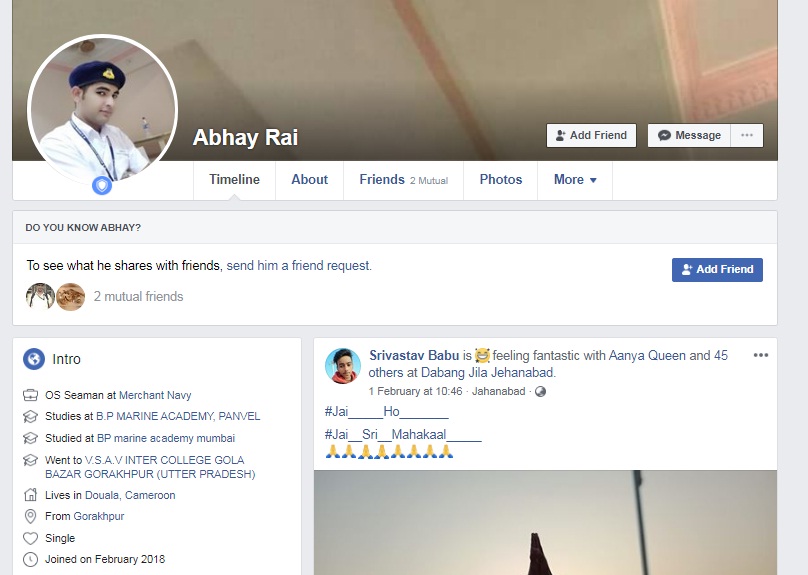Click 'Joined on February 2018' text

click(x=105, y=560)
